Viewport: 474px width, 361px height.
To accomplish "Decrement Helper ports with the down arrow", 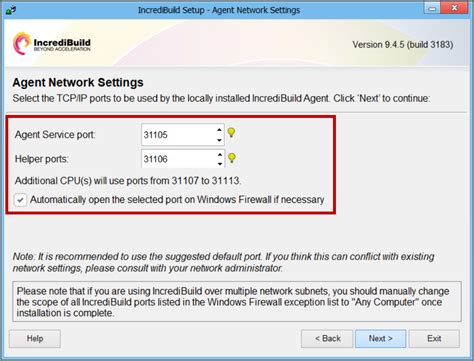I will (x=220, y=164).
